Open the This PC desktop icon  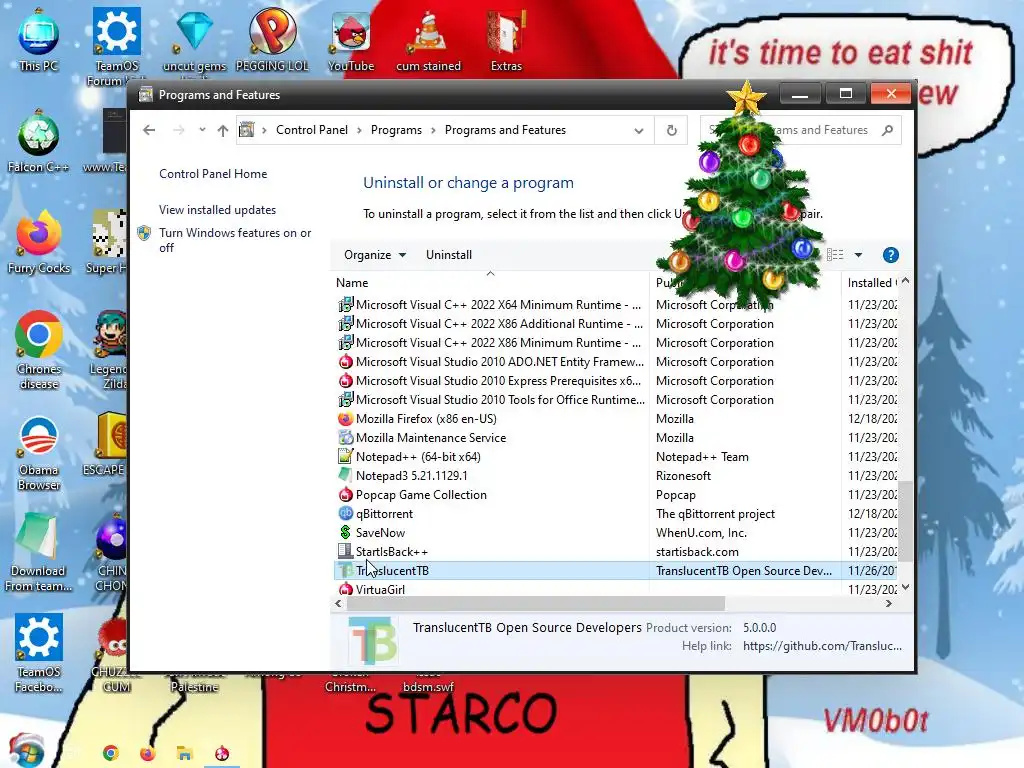[x=39, y=39]
